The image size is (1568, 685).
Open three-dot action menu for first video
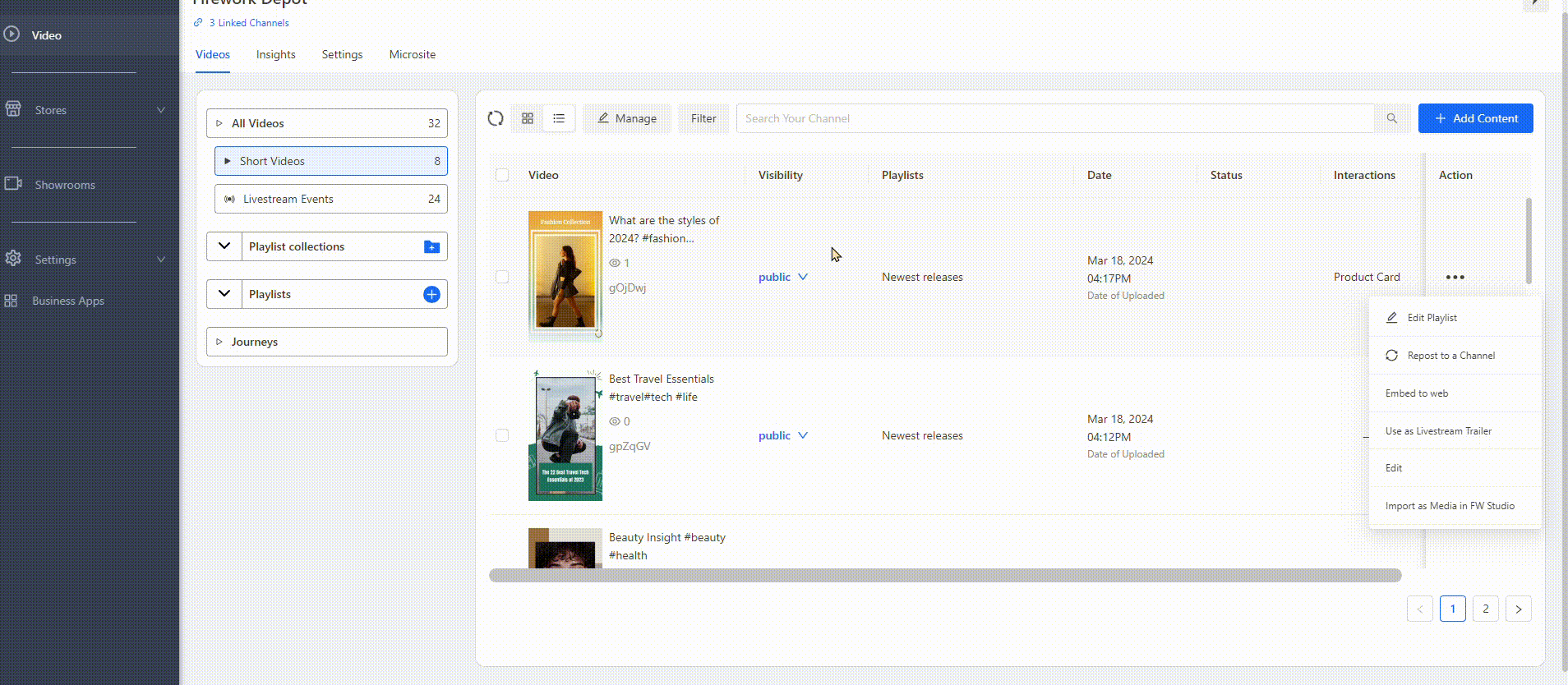(x=1455, y=278)
